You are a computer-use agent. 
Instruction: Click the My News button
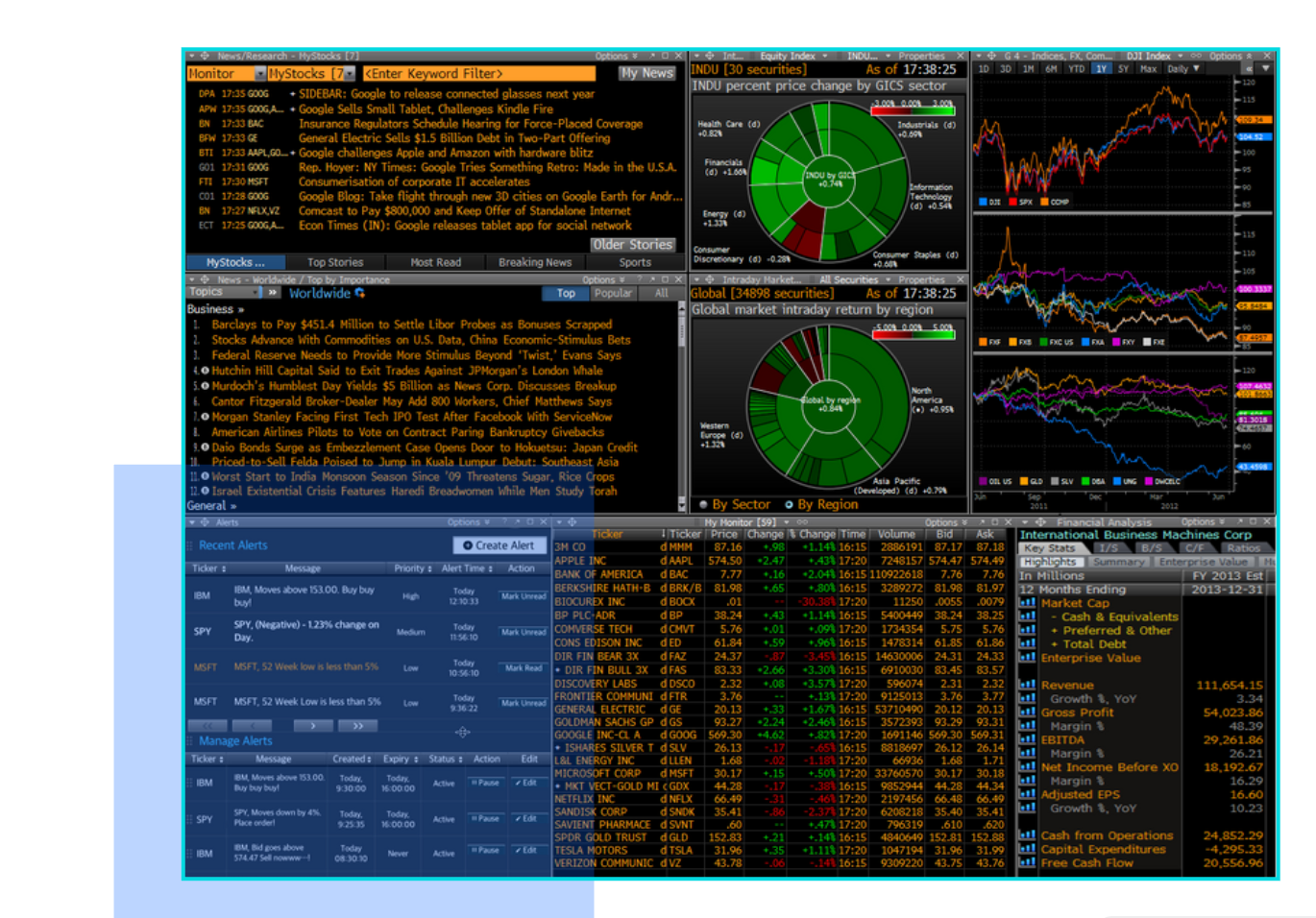coord(647,73)
